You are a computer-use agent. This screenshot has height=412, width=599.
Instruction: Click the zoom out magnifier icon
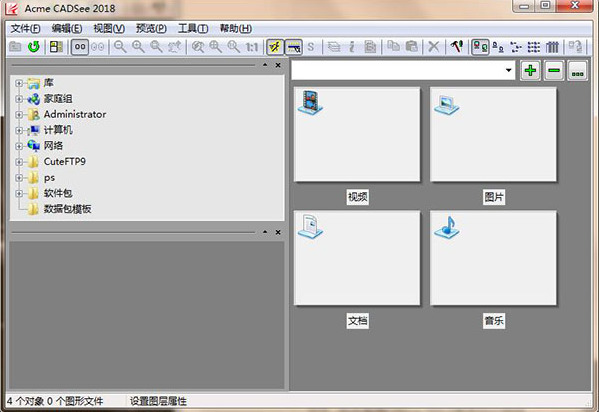coord(120,47)
